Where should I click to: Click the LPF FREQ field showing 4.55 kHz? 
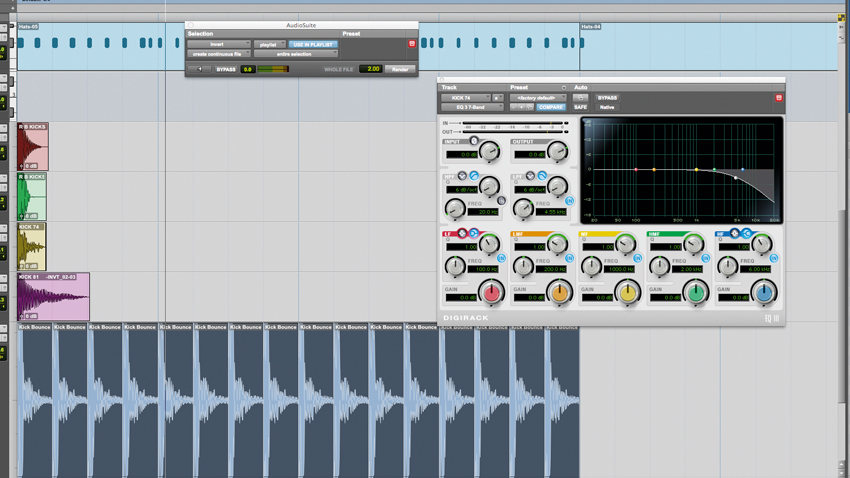pyautogui.click(x=551, y=212)
